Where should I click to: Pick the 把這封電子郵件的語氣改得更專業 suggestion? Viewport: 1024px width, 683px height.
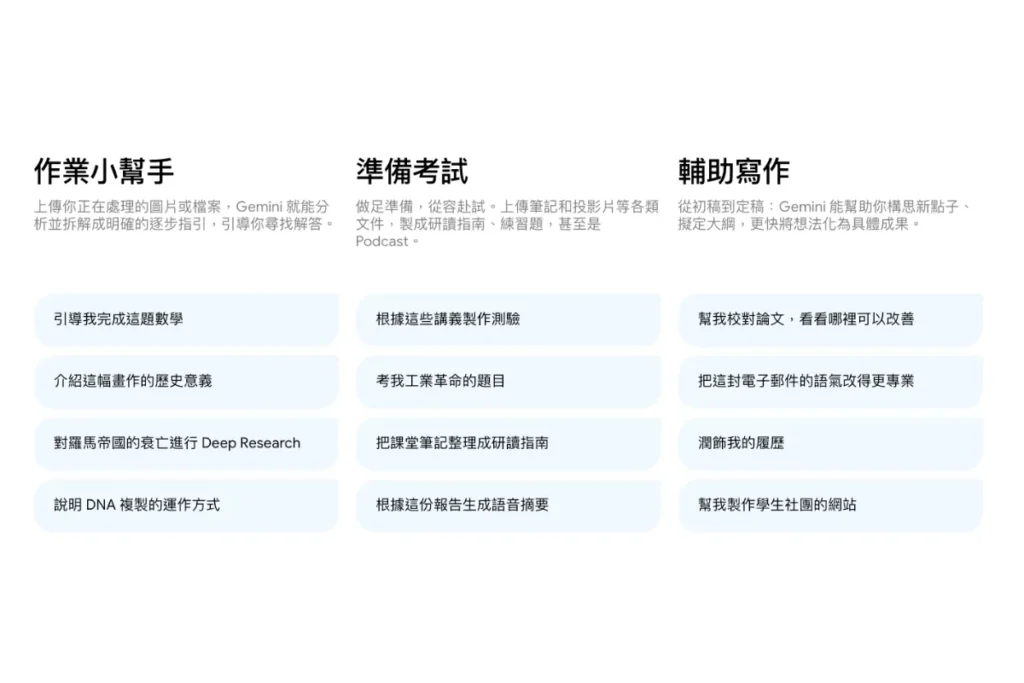pos(830,381)
